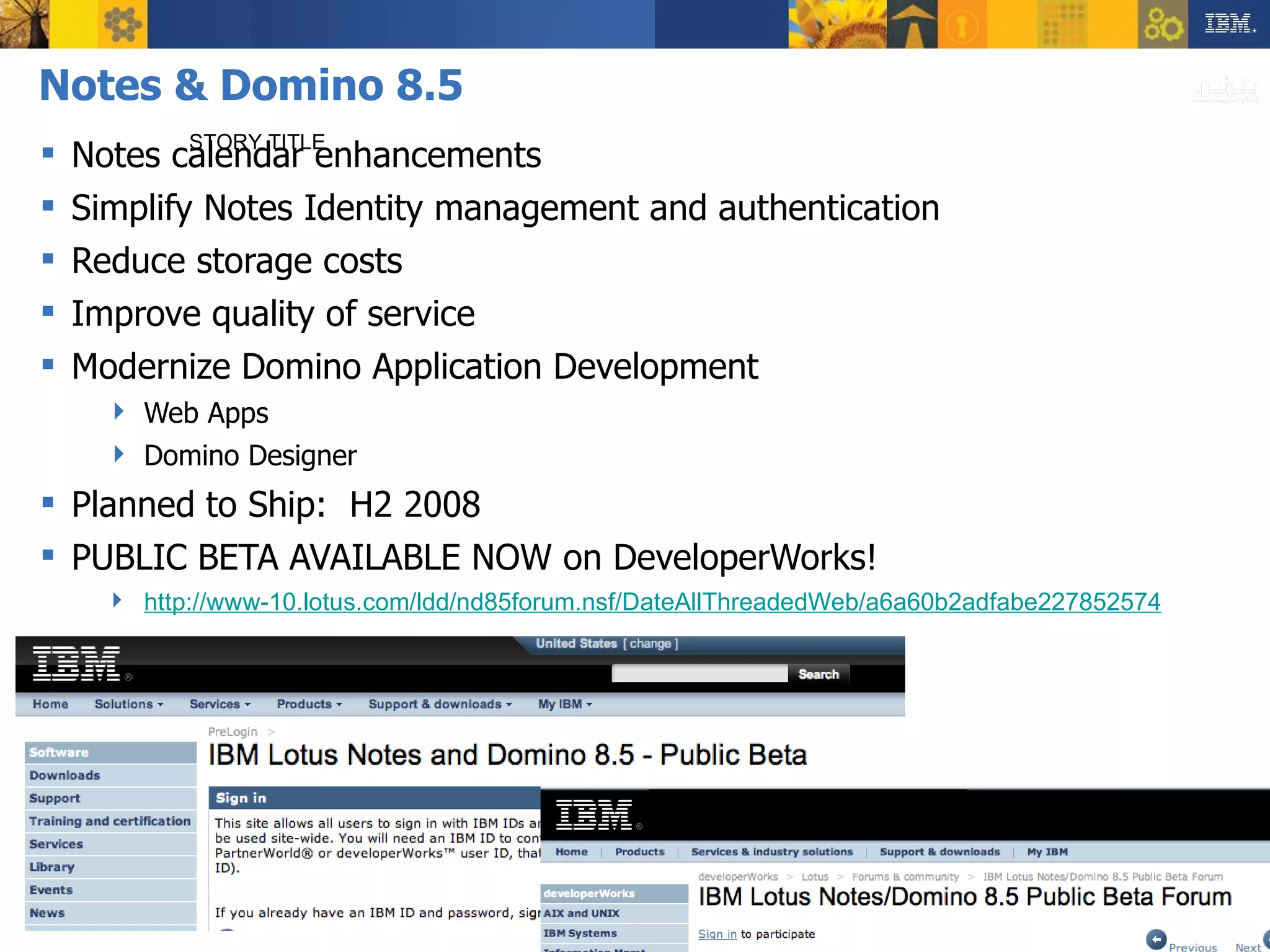Expand the Solutions dropdown menu
Screen dimensions: 1270x952
click(129, 704)
